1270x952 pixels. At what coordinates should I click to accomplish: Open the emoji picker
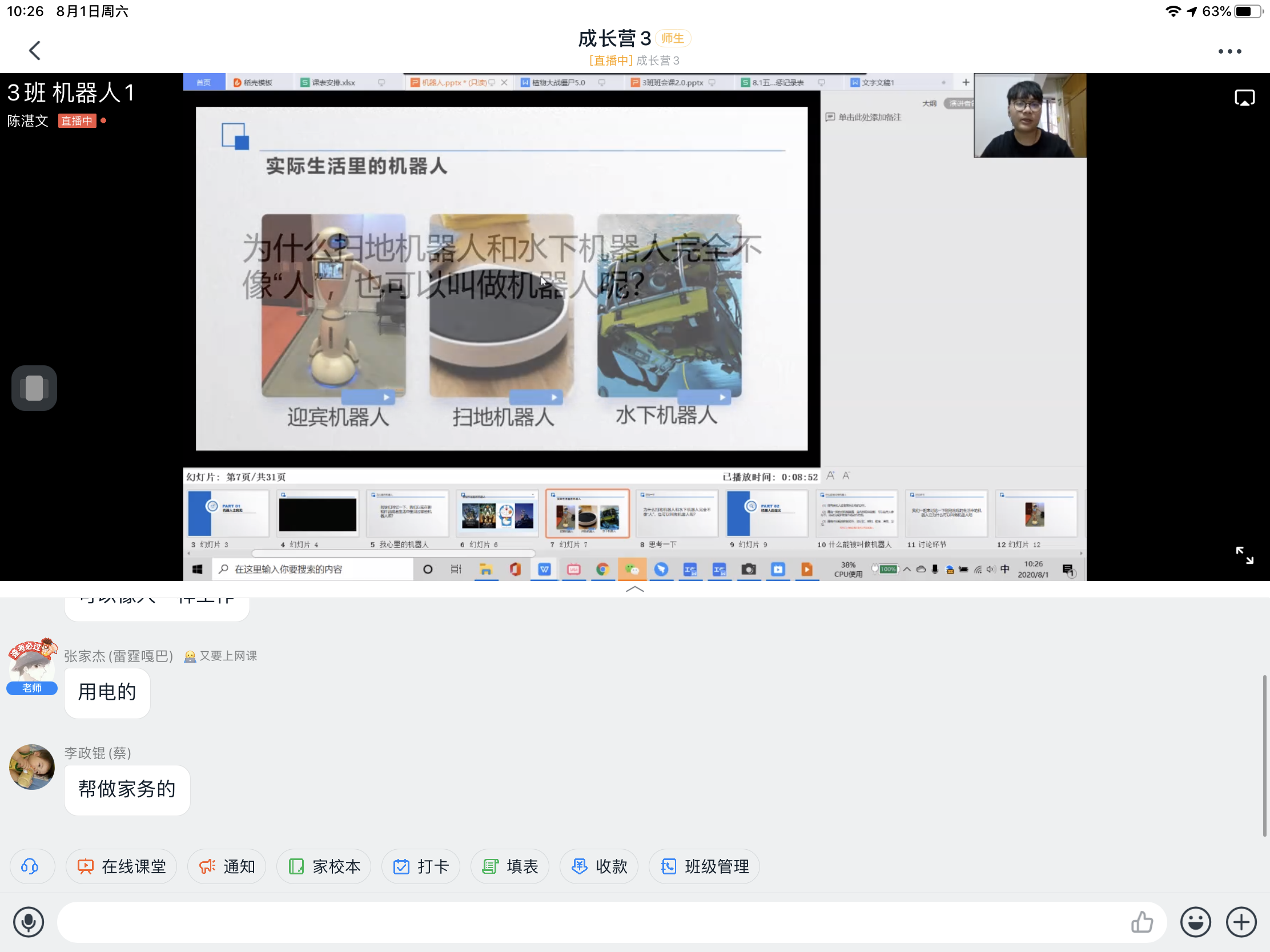(1195, 922)
